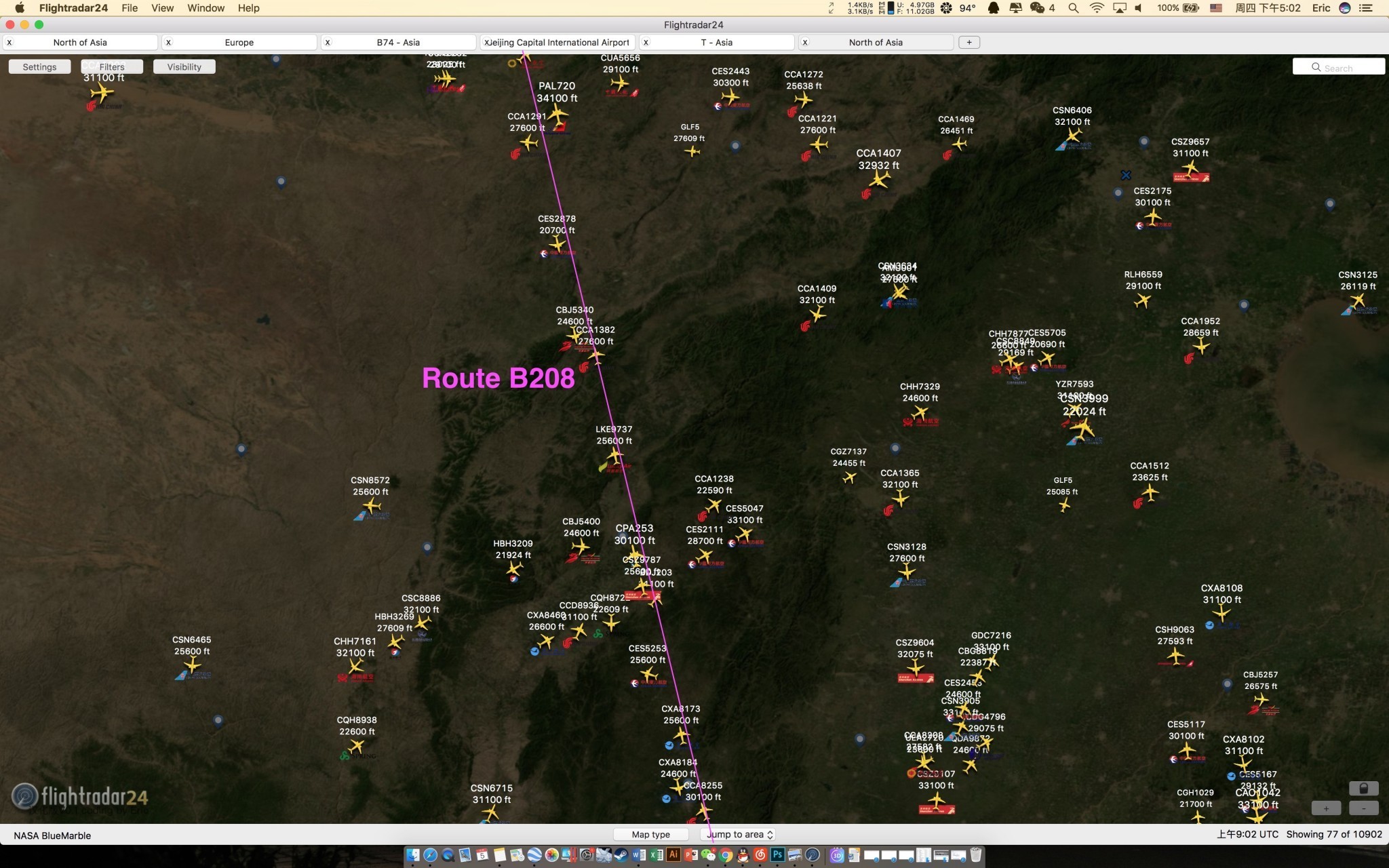Open the View menu

(x=162, y=8)
